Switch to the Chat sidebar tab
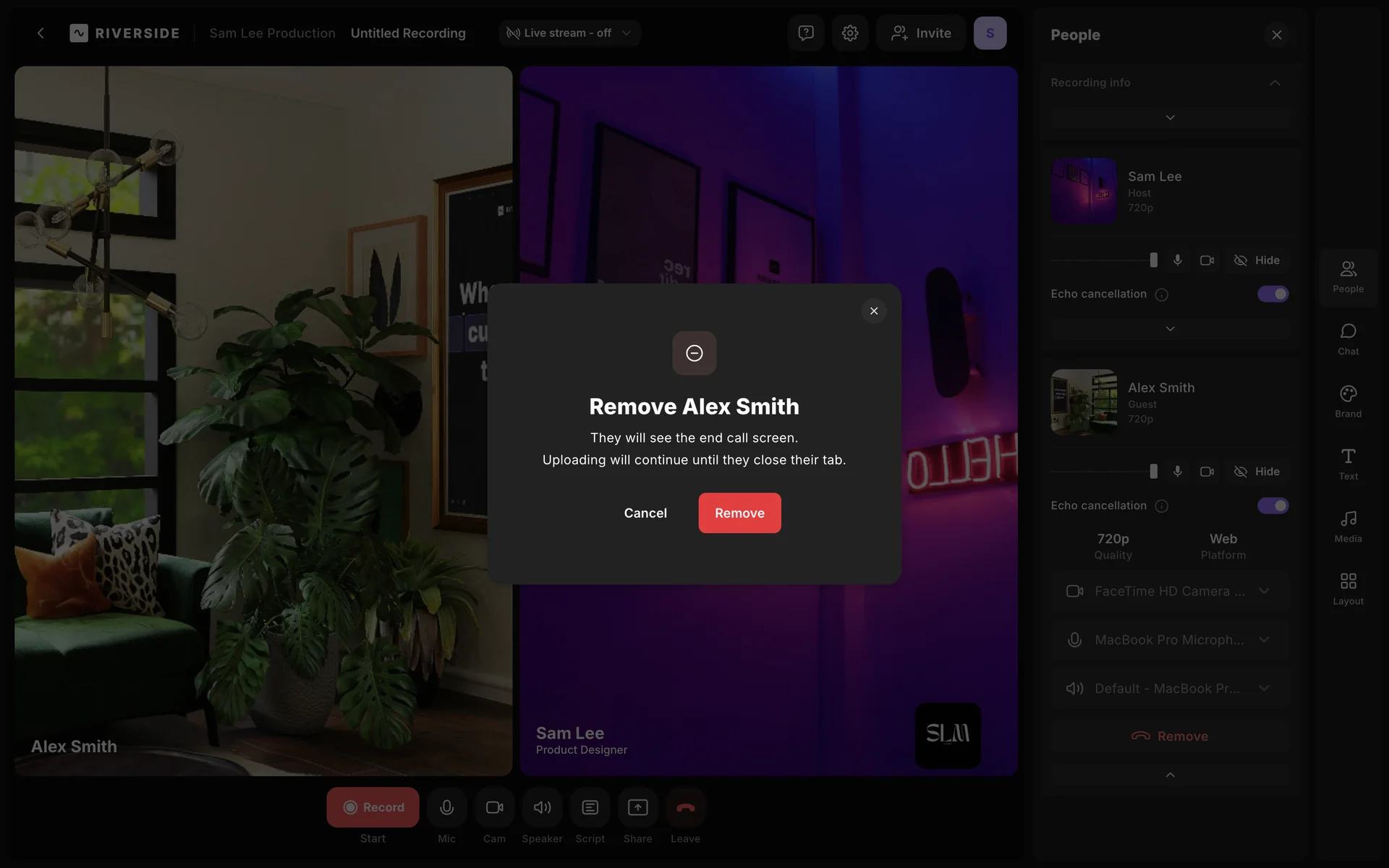Screen dimensions: 1389x868 tap(1348, 339)
